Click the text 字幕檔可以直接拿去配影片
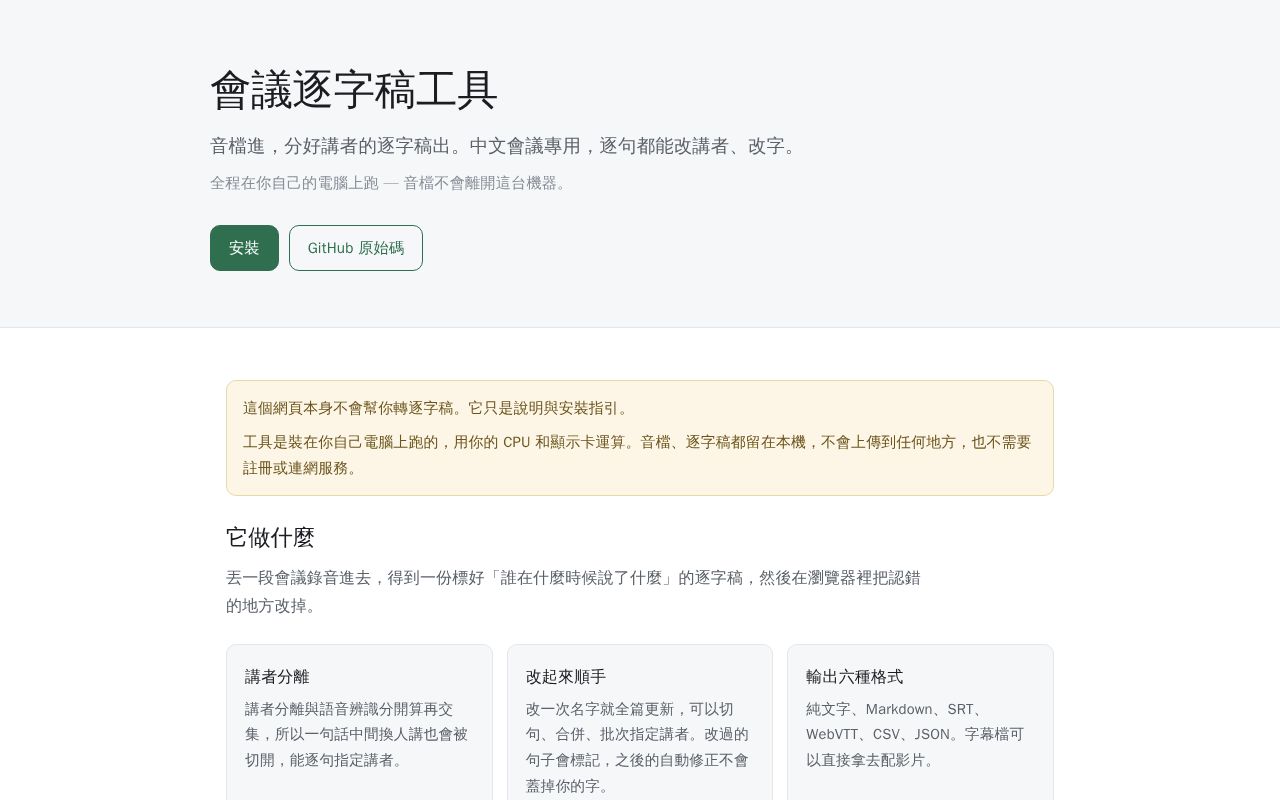 click(x=915, y=747)
